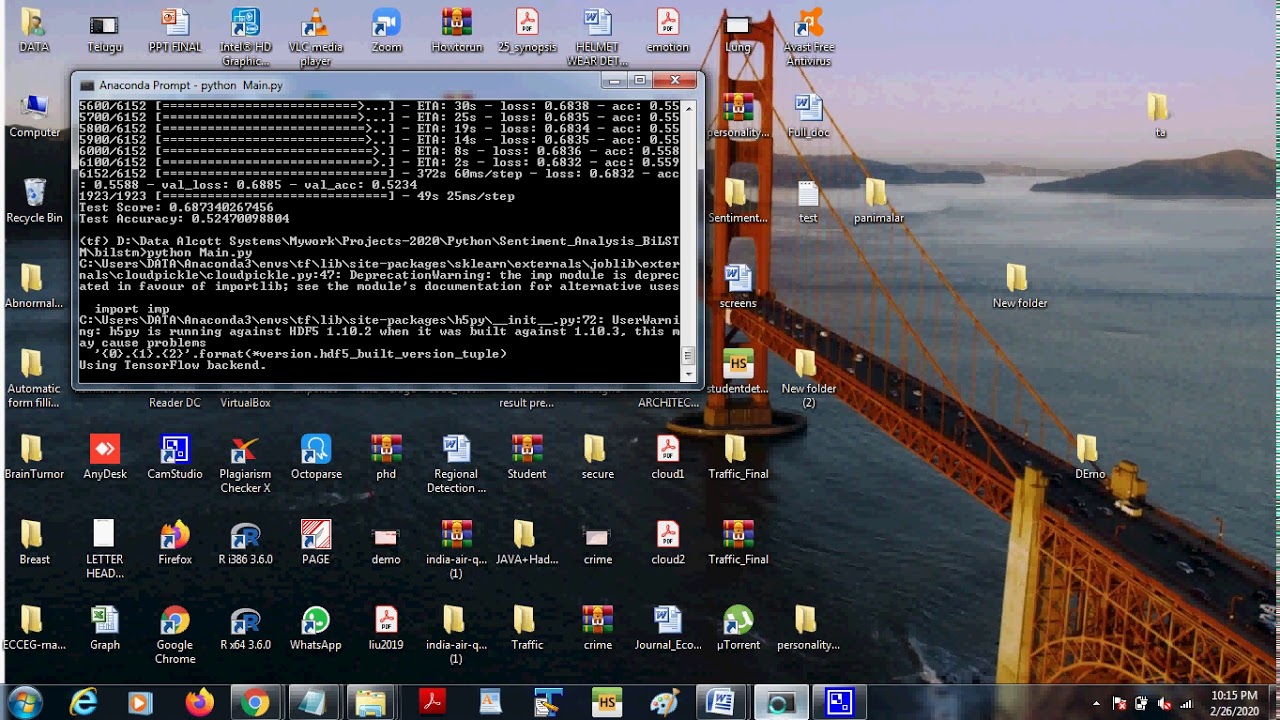The image size is (1280, 720).
Task: Open the Lung desktop item
Action: coord(738,31)
